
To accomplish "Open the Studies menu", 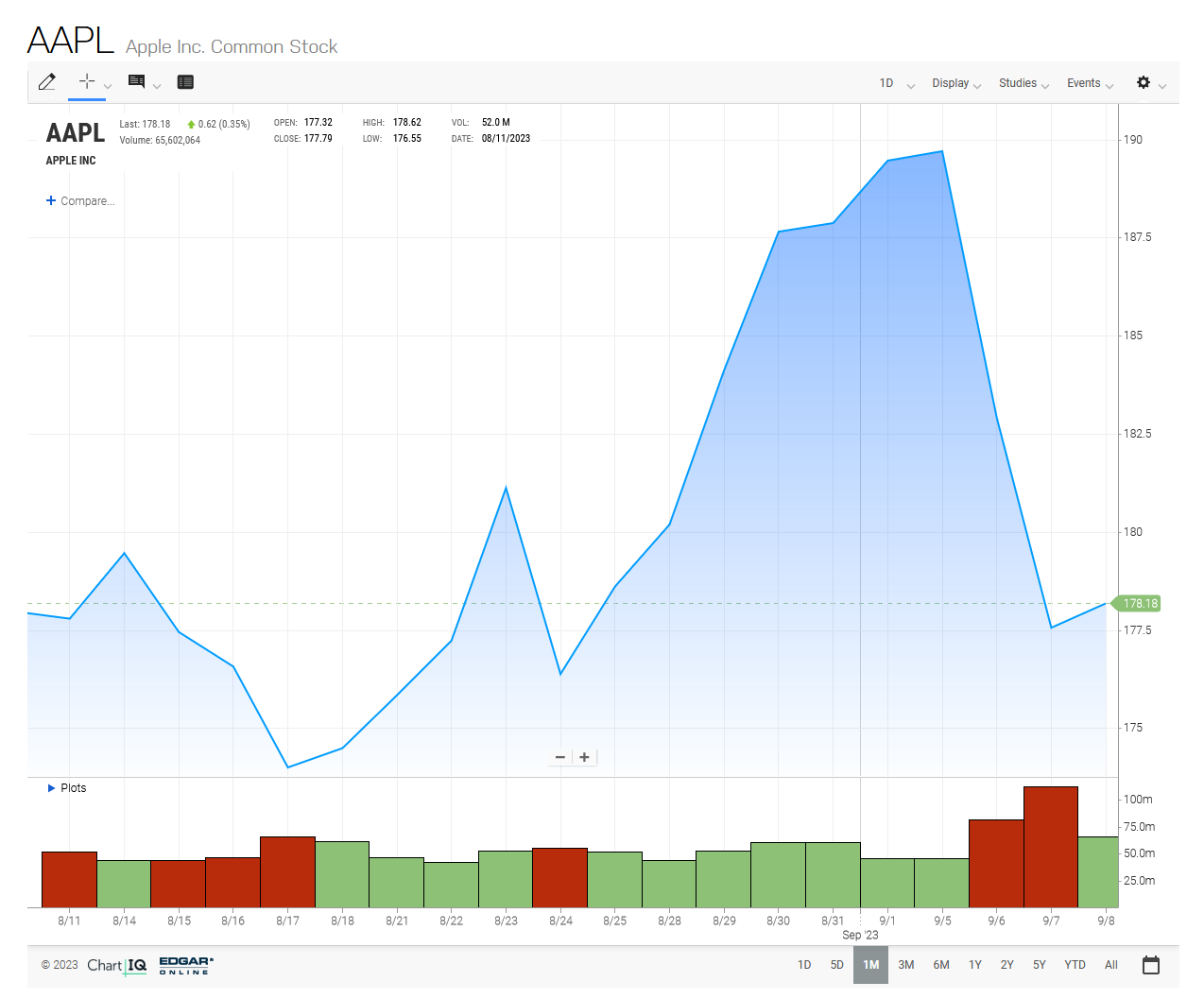I will point(1023,83).
